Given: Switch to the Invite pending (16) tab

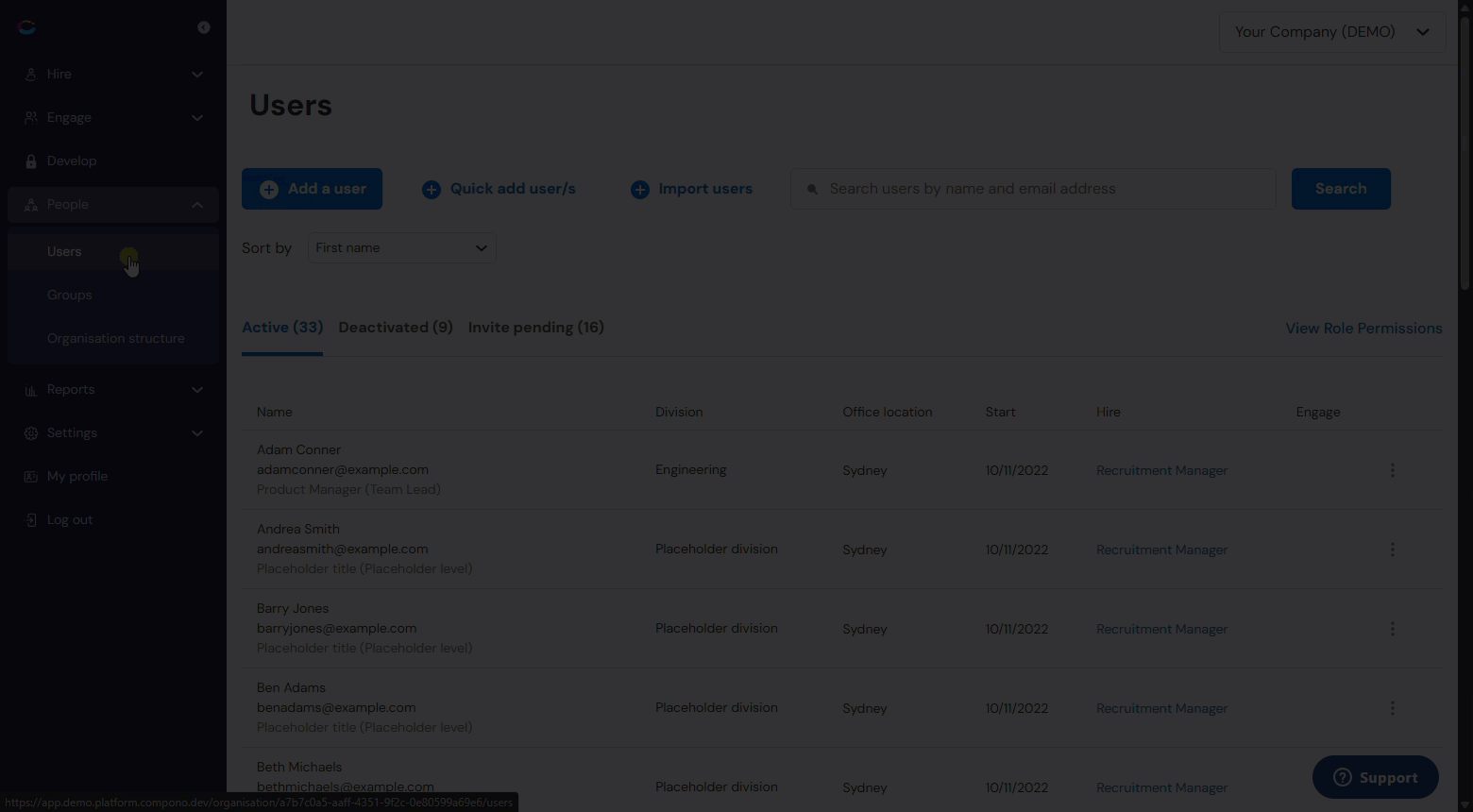Looking at the screenshot, I should [536, 328].
